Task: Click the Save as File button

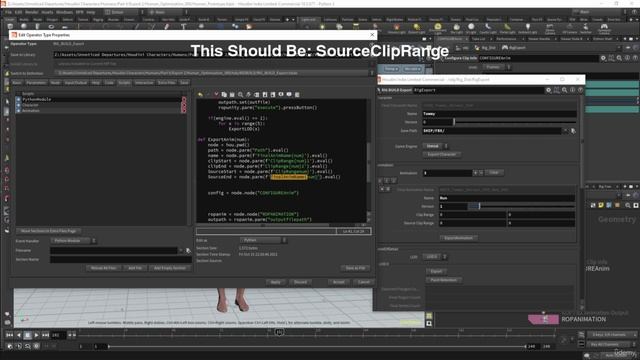Action: 356,268
